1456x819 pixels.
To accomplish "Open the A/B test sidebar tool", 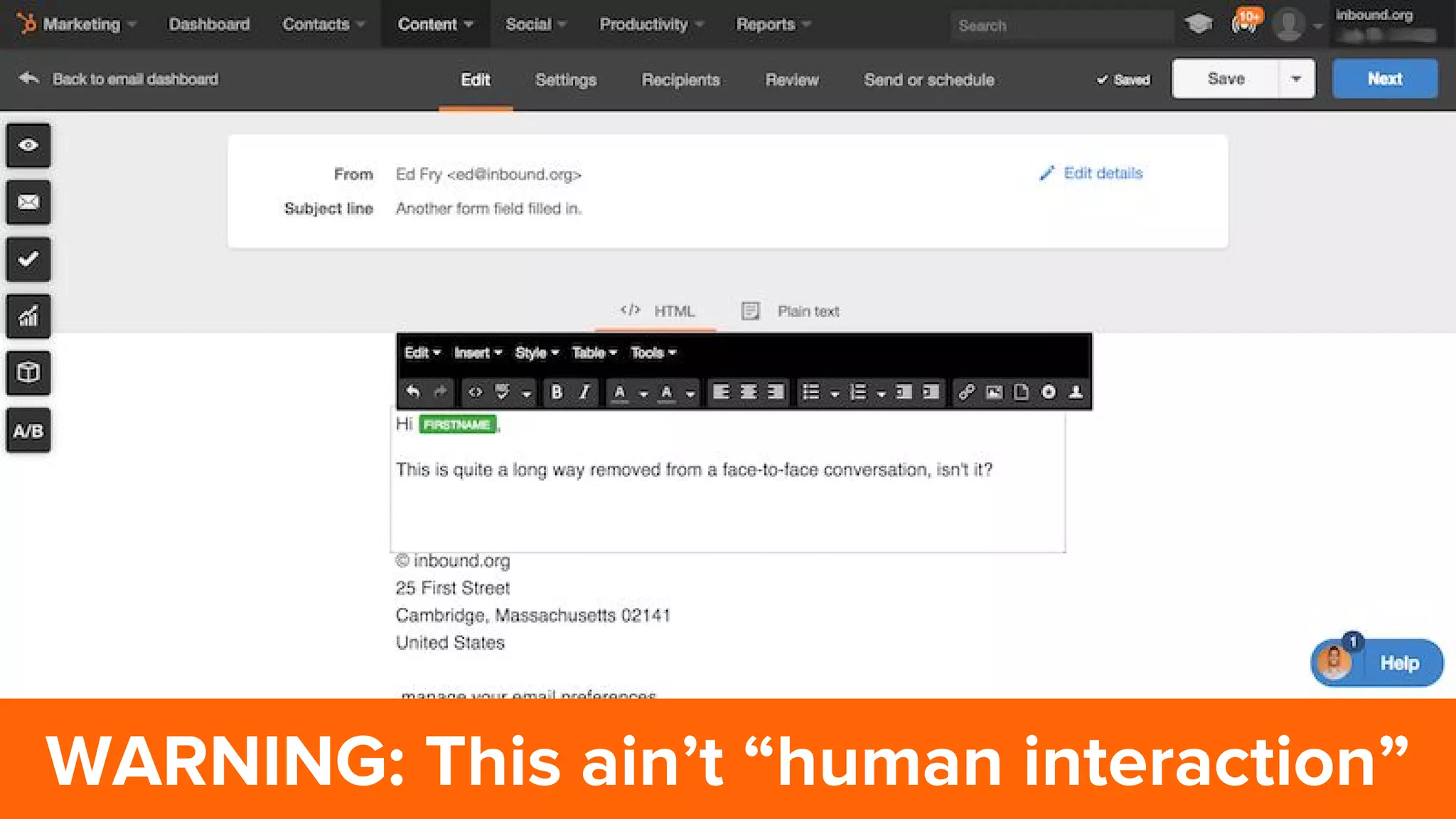I will point(28,430).
